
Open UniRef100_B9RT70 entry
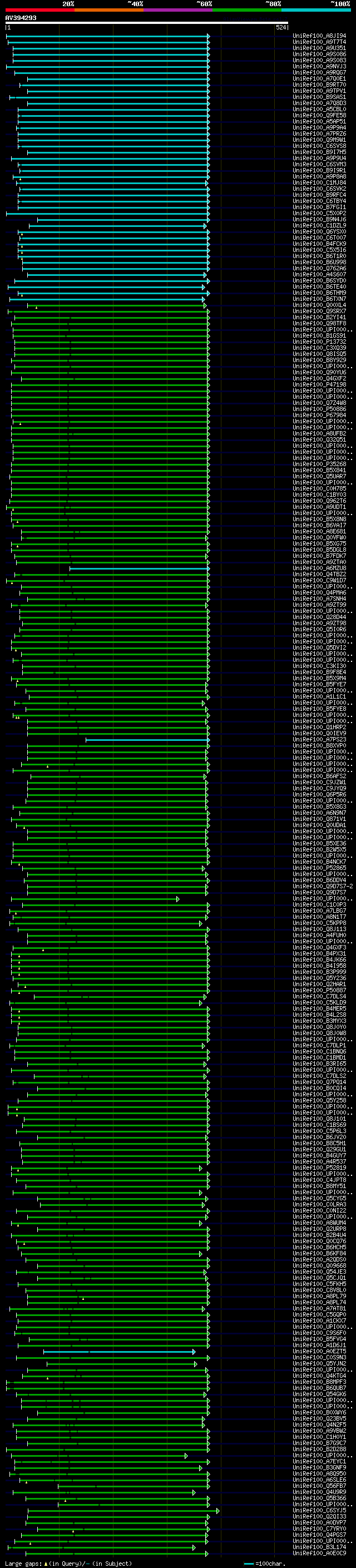[319, 85]
